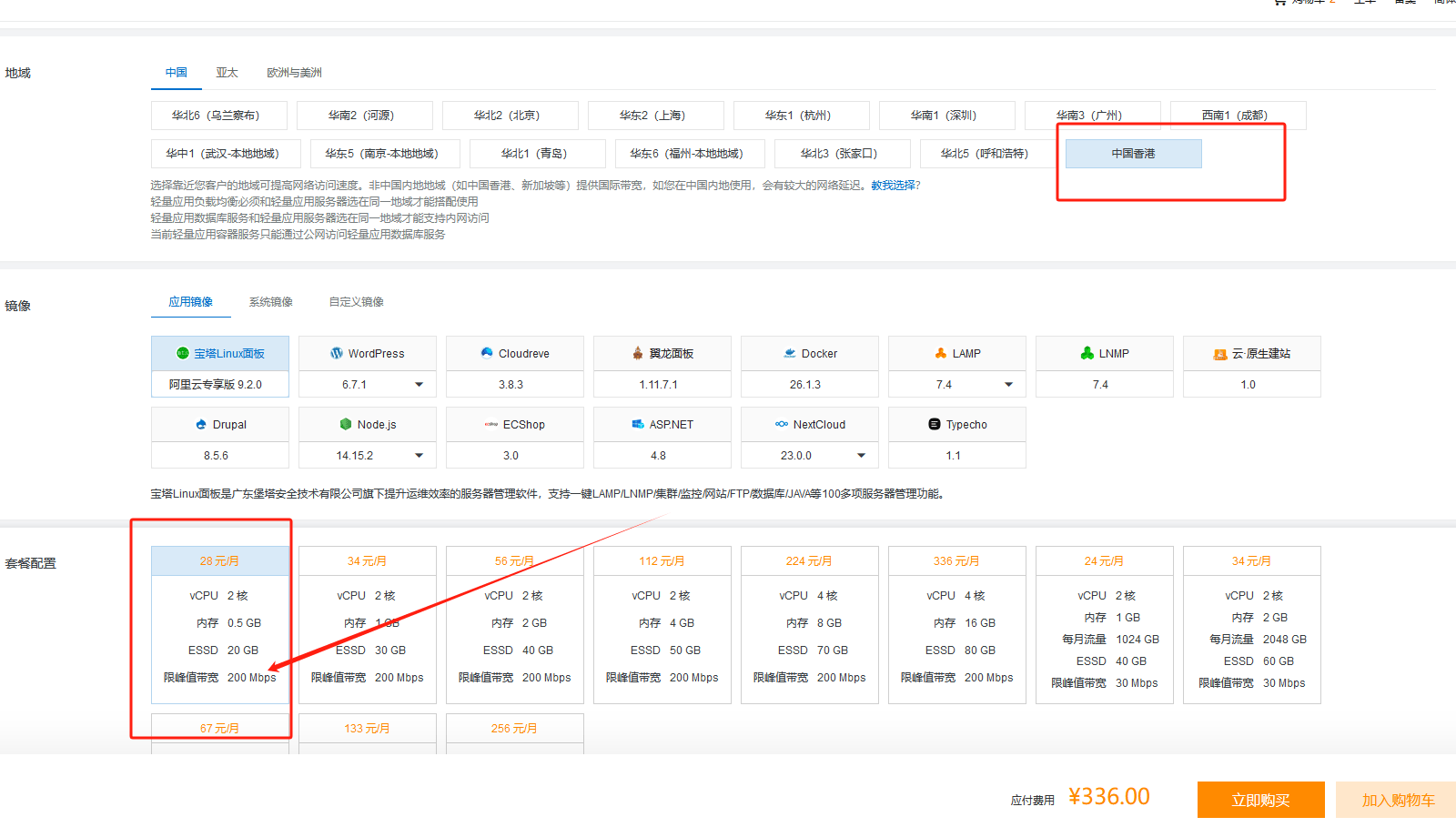Select region 华东2 (上海)
Viewport: 1456px width, 827px height.
click(x=656, y=116)
